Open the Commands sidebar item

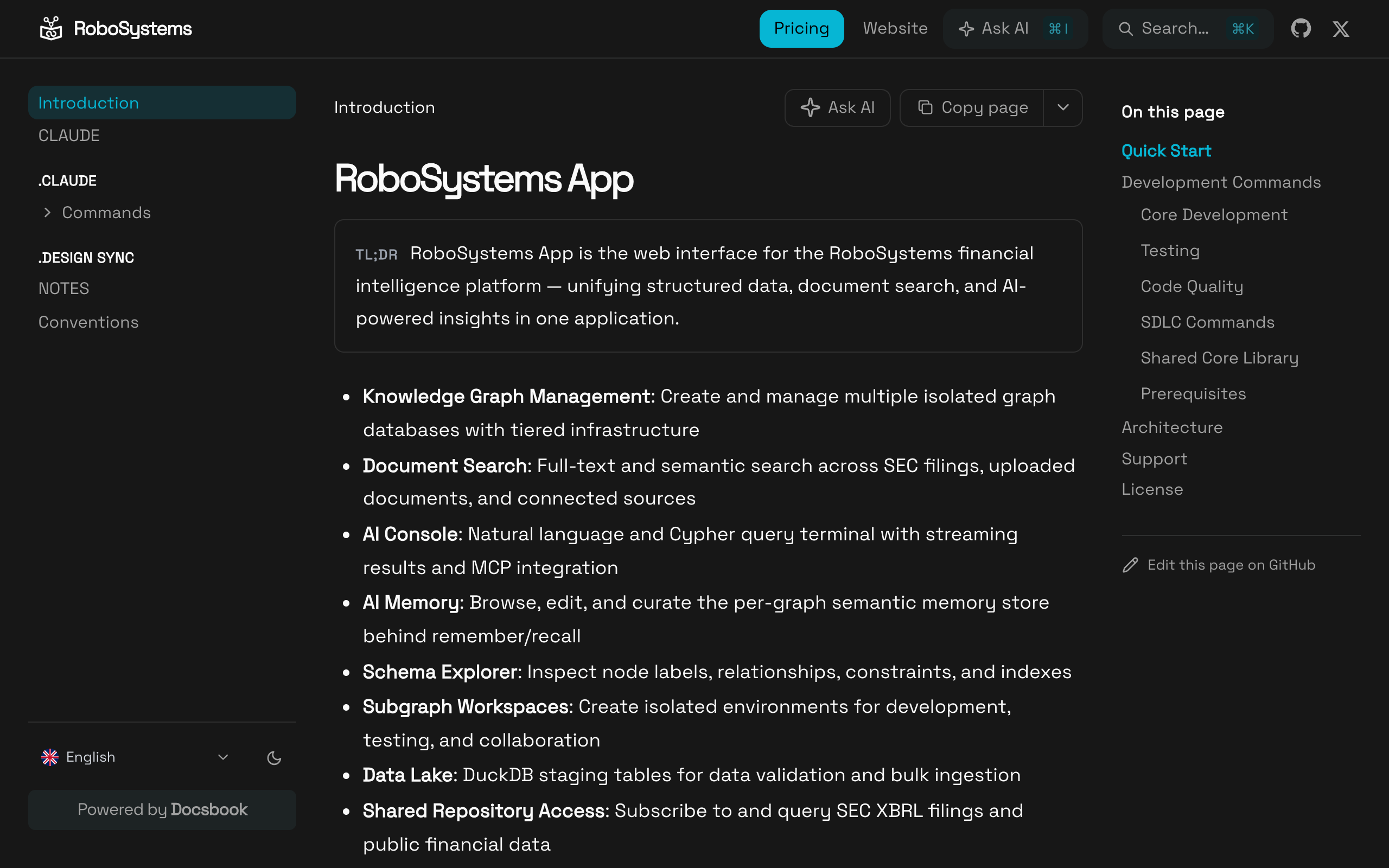pyautogui.click(x=106, y=213)
